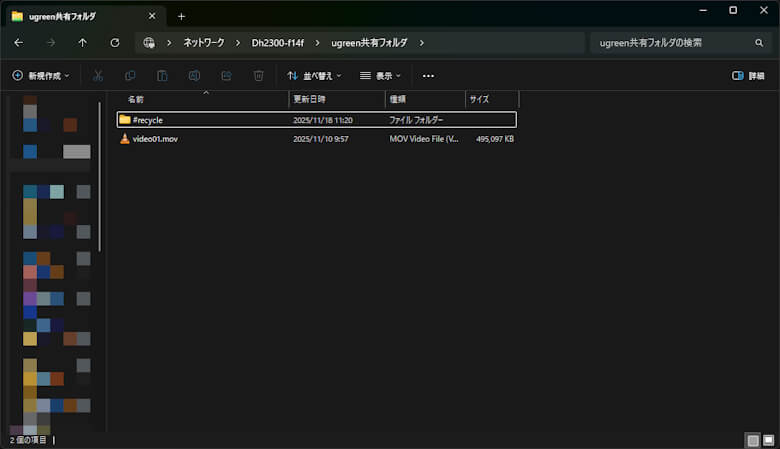
Task: Toggle the 詳細 details pane
Action: pyautogui.click(x=748, y=76)
